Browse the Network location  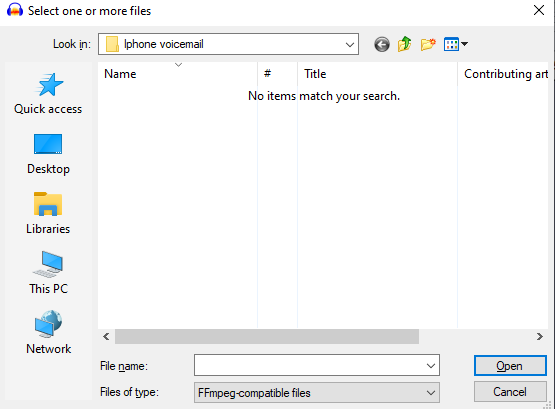48,333
